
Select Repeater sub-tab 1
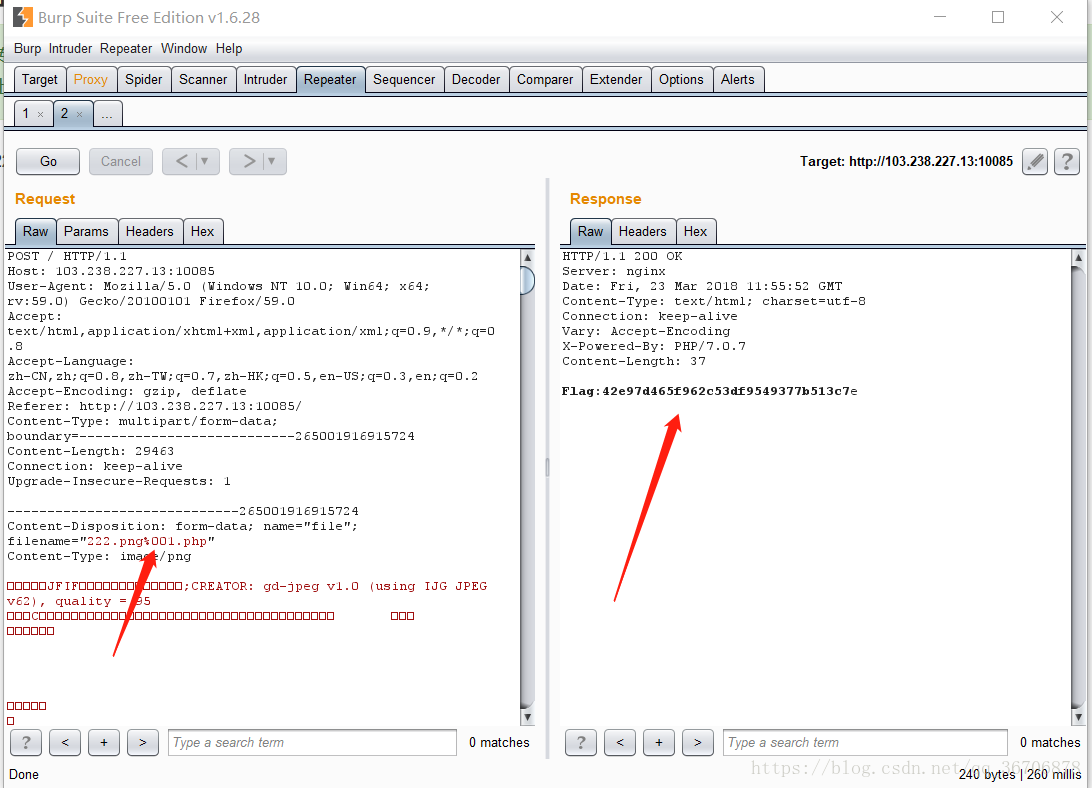pos(33,114)
